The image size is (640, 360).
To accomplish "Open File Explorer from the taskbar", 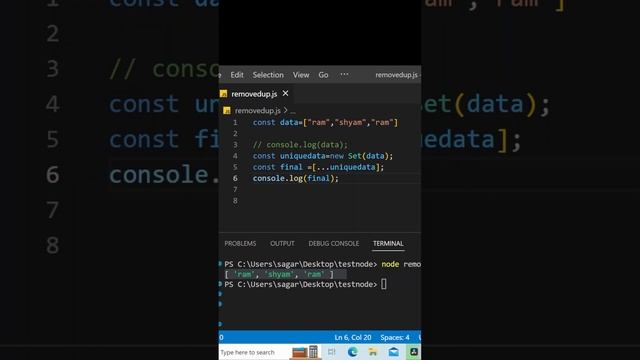I will click(373, 352).
